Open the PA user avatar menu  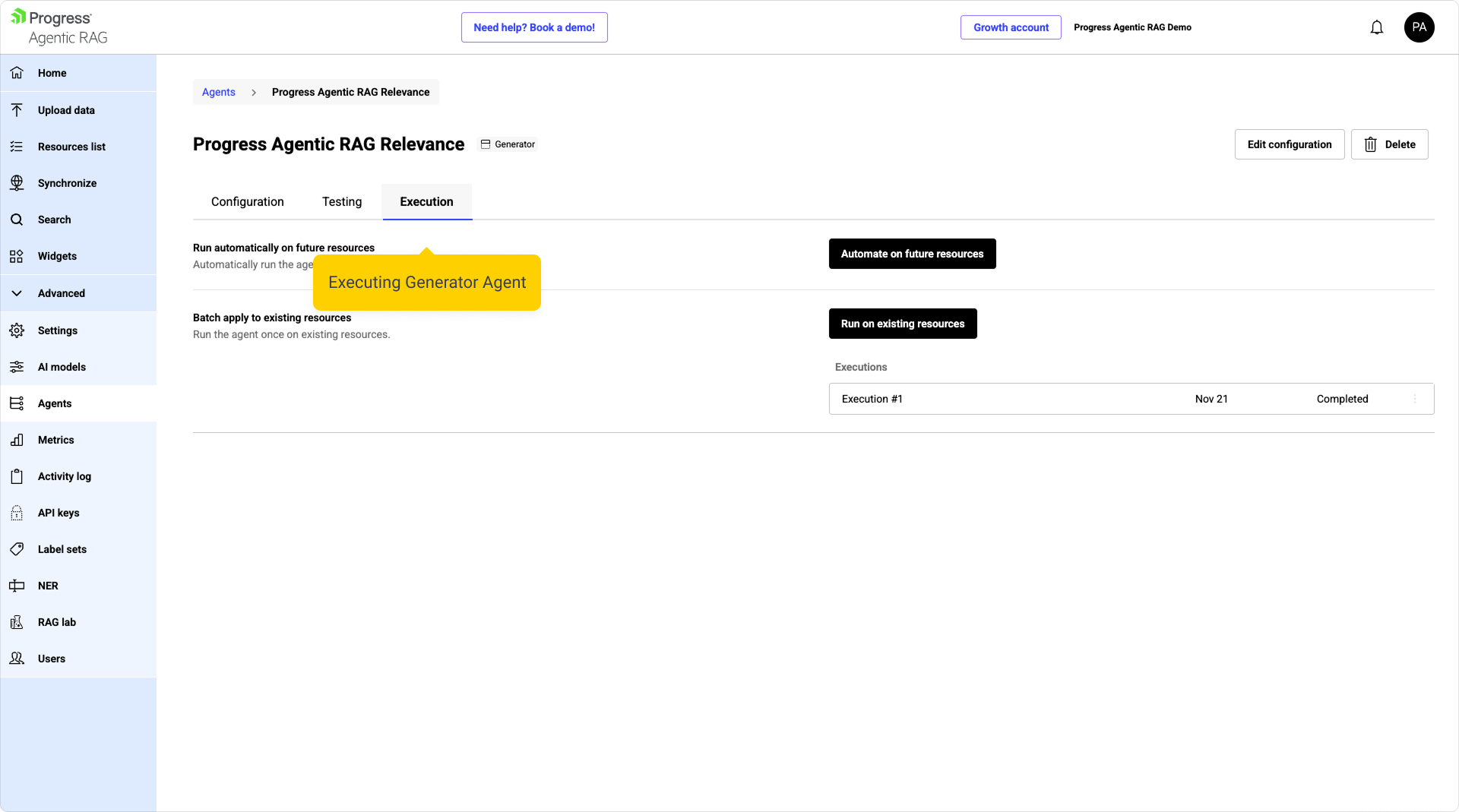click(1419, 27)
